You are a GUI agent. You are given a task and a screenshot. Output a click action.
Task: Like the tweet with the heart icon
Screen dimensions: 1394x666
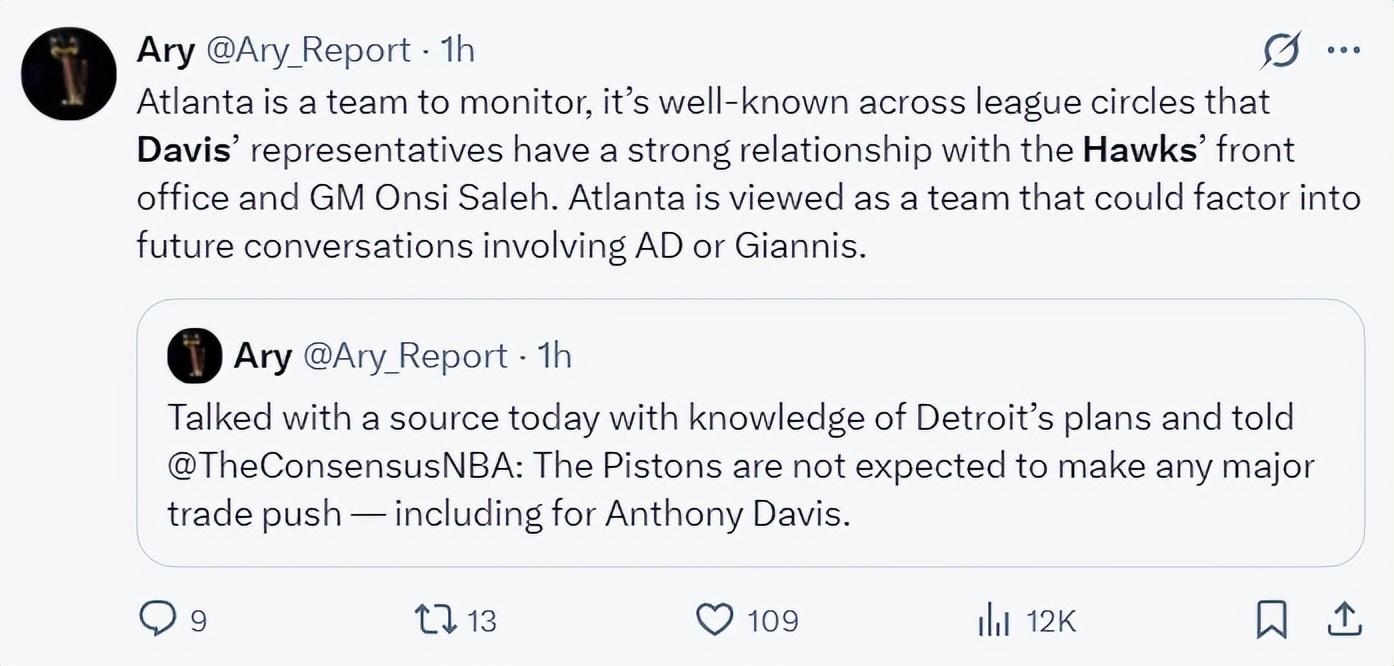pyautogui.click(x=714, y=621)
